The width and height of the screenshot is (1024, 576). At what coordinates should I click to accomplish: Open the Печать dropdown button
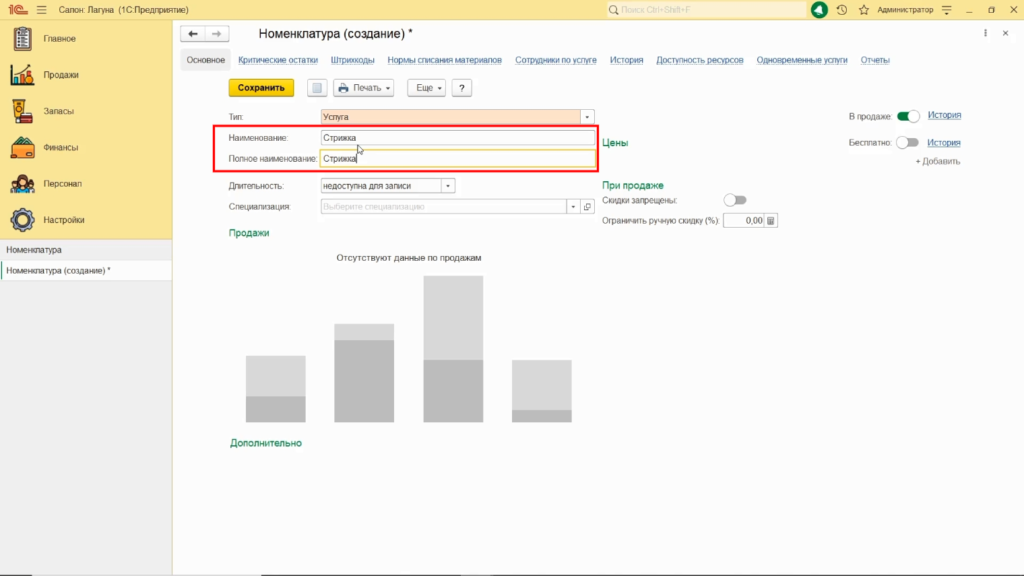click(364, 88)
